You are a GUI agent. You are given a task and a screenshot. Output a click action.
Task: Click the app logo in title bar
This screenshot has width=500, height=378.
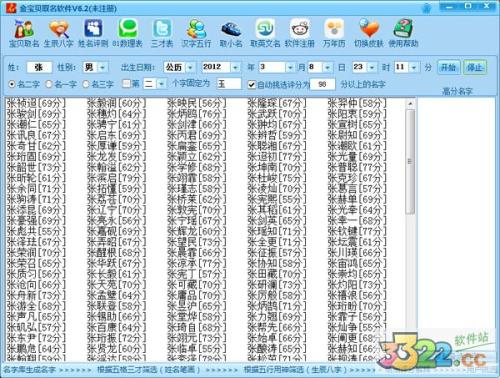point(11,8)
